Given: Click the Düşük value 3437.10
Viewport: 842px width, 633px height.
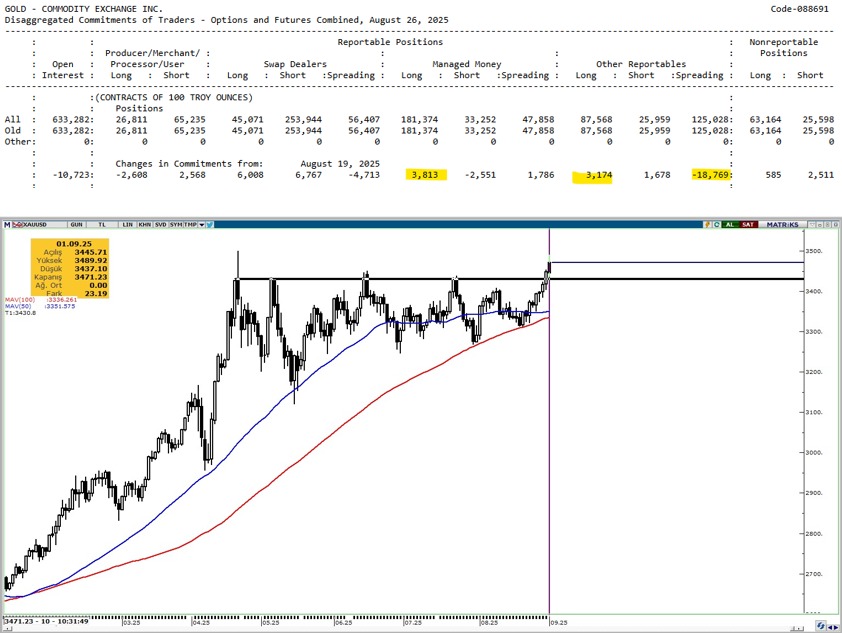Looking at the screenshot, I should pyautogui.click(x=91, y=268).
